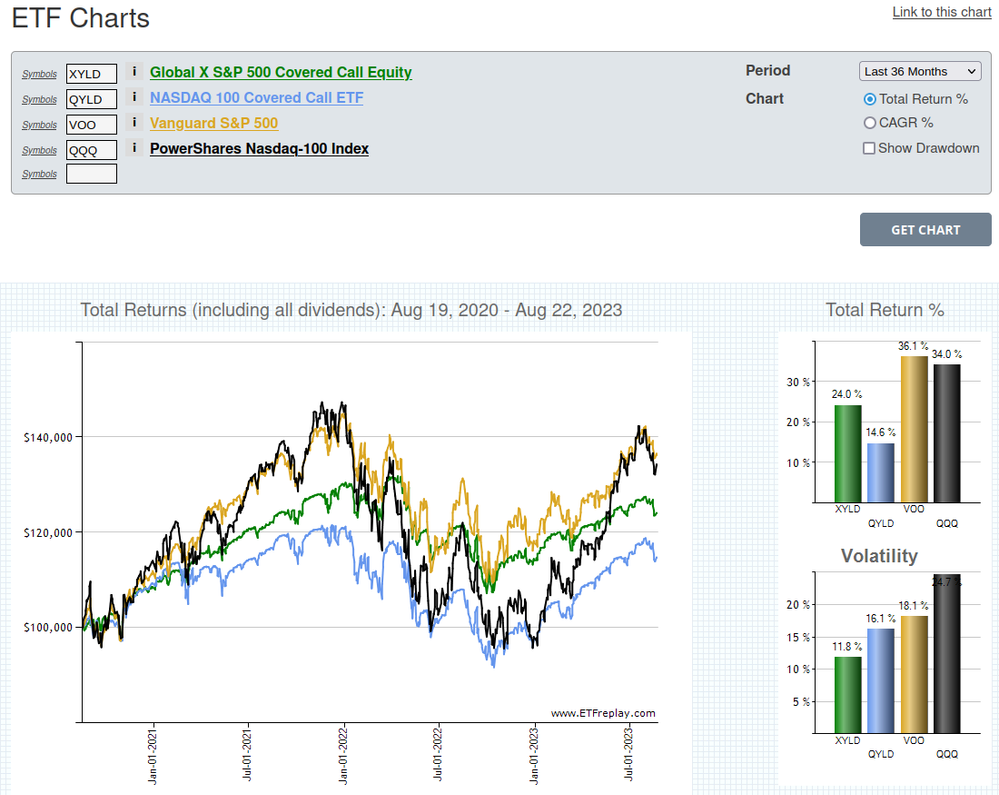
Task: Click the info icon beside QYLD
Action: [x=134, y=98]
